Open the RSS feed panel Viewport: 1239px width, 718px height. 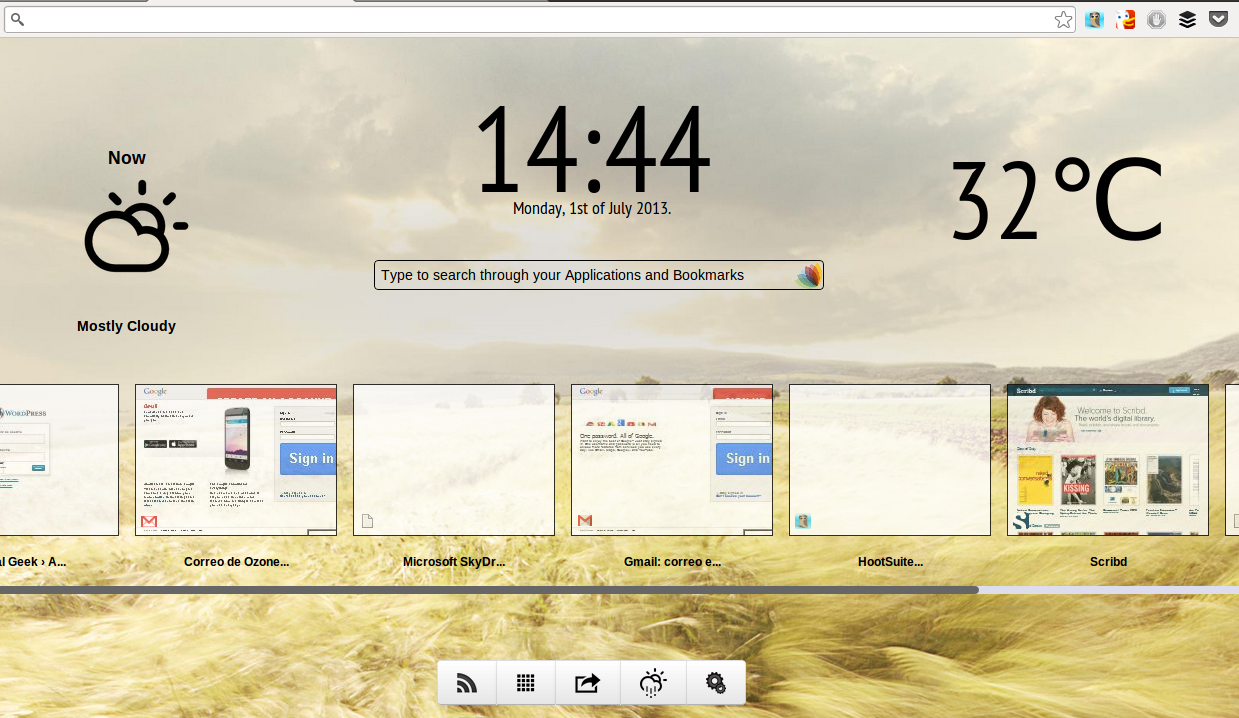click(x=467, y=683)
